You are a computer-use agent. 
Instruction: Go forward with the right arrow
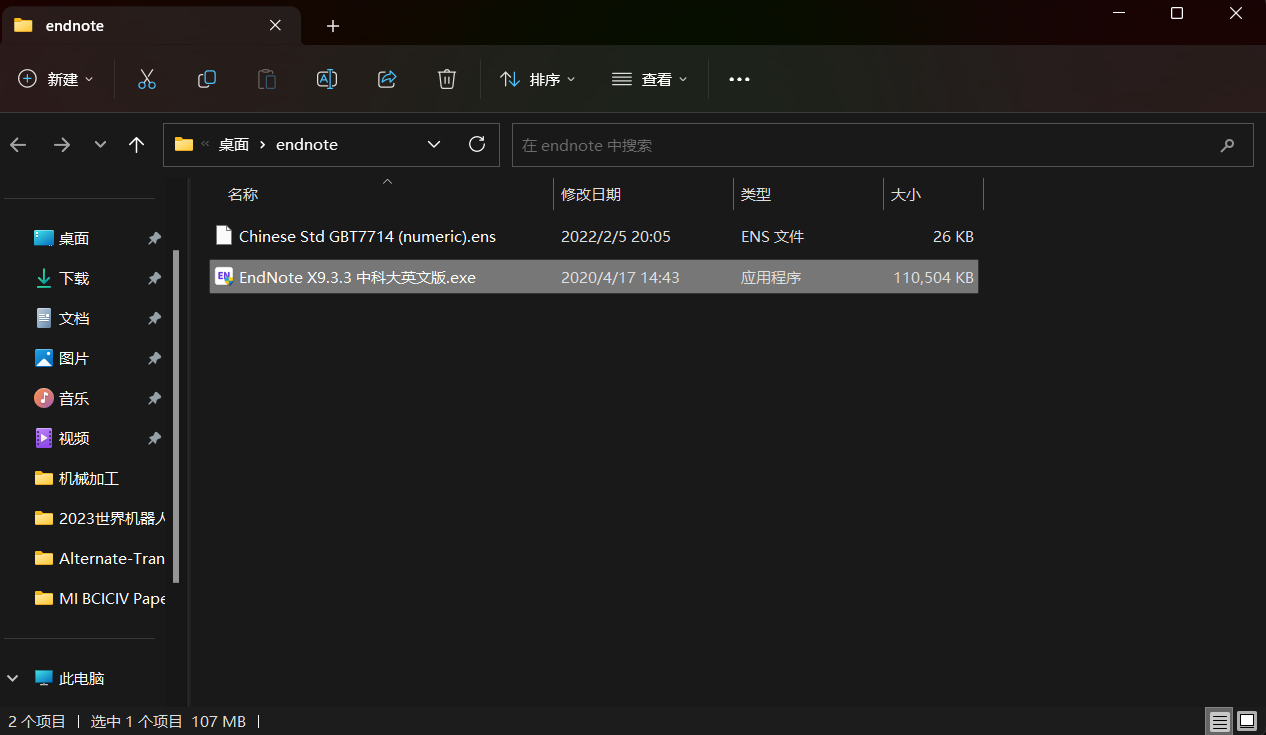[x=62, y=145]
